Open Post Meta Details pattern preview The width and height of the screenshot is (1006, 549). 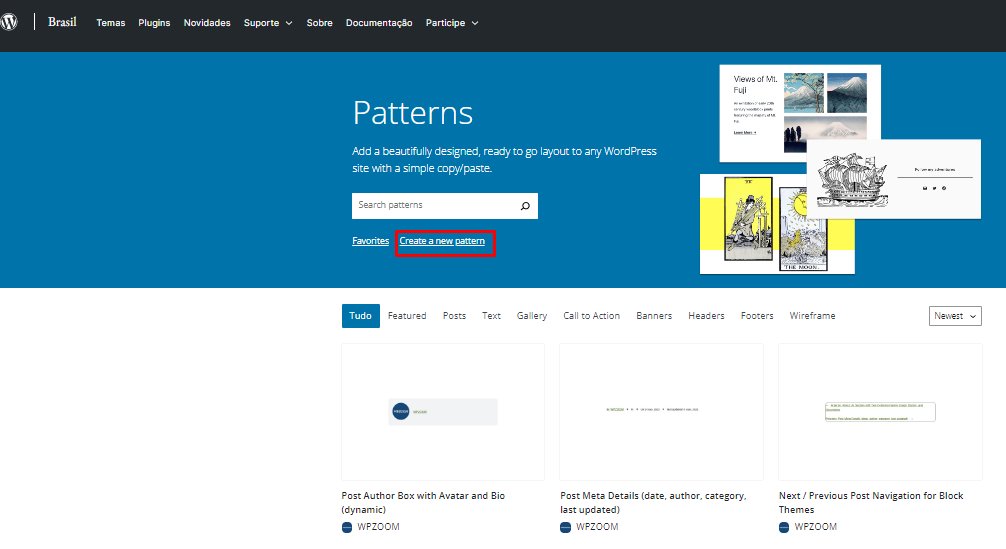pos(661,412)
